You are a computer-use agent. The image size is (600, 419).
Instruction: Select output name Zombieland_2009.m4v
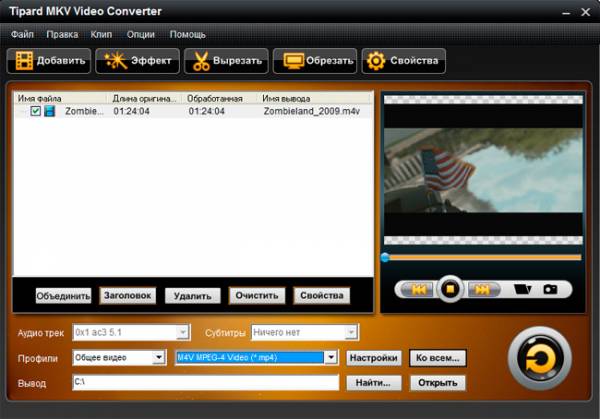tap(311, 111)
